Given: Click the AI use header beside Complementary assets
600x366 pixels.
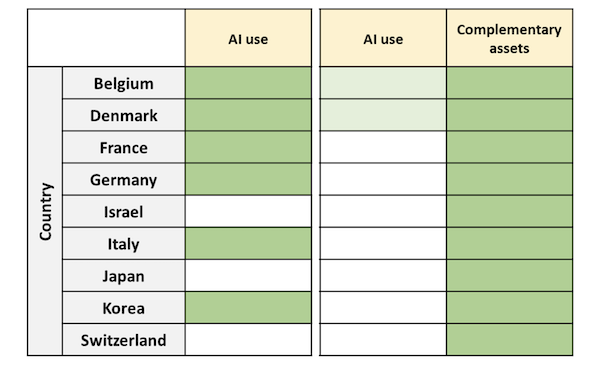Looking at the screenshot, I should click(383, 38).
